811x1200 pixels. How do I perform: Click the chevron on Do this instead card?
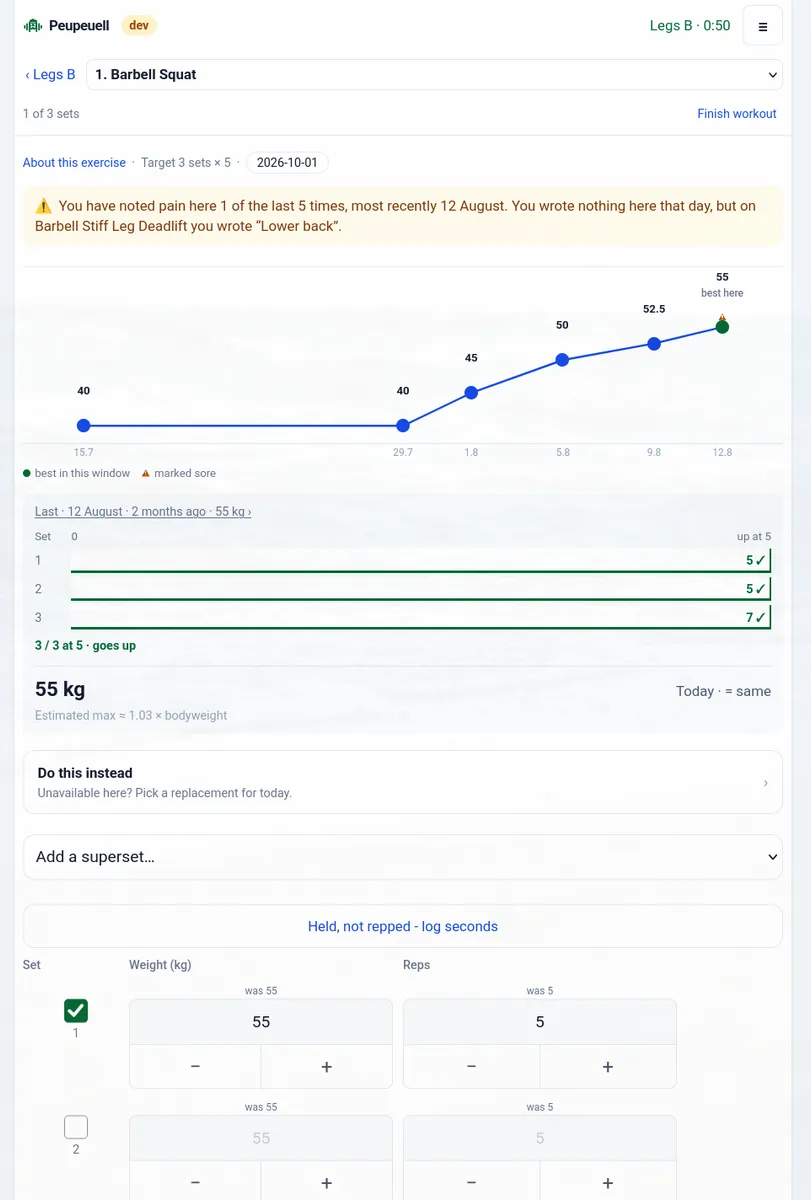click(766, 783)
